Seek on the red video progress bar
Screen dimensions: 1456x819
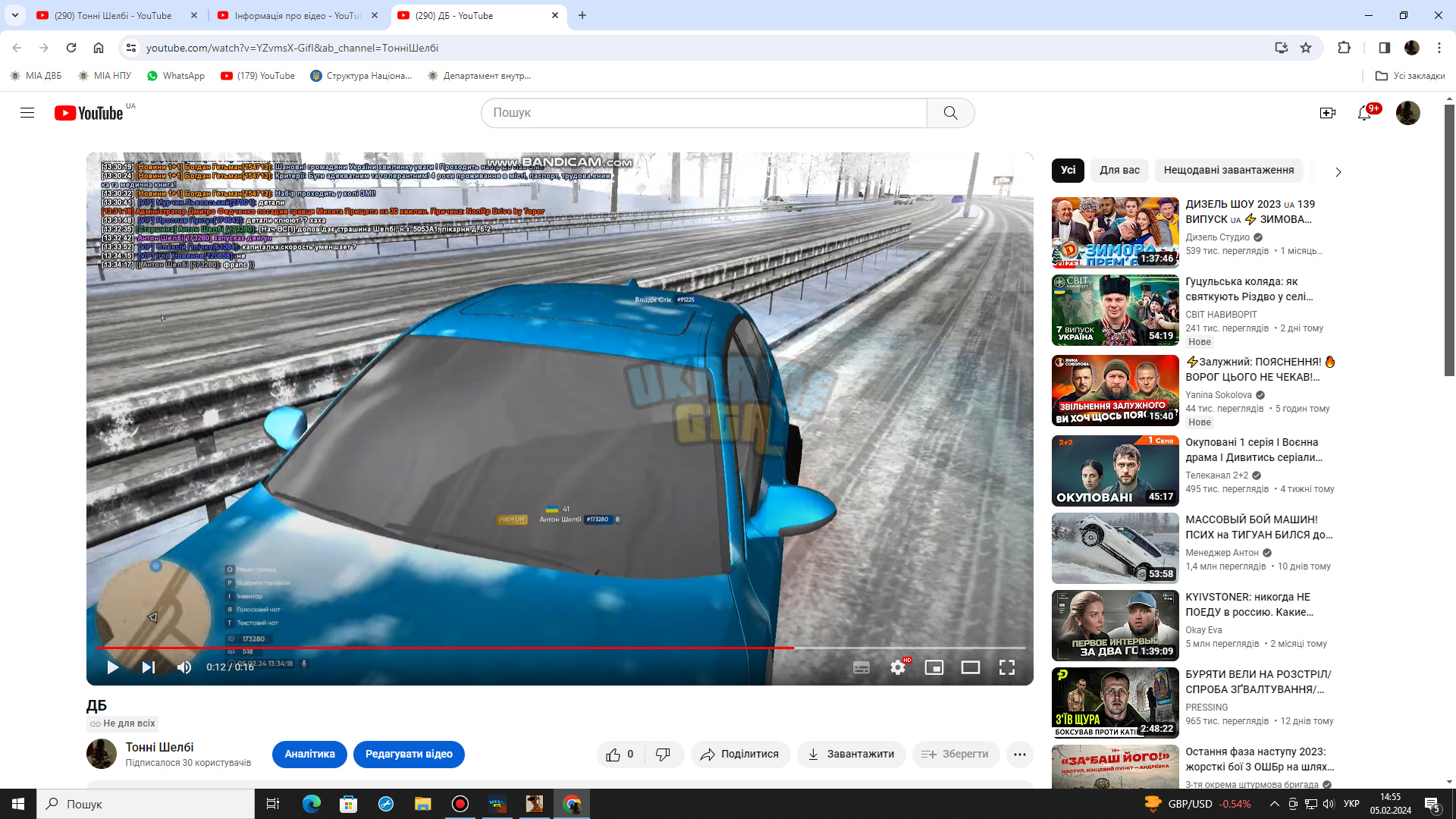pos(560,648)
